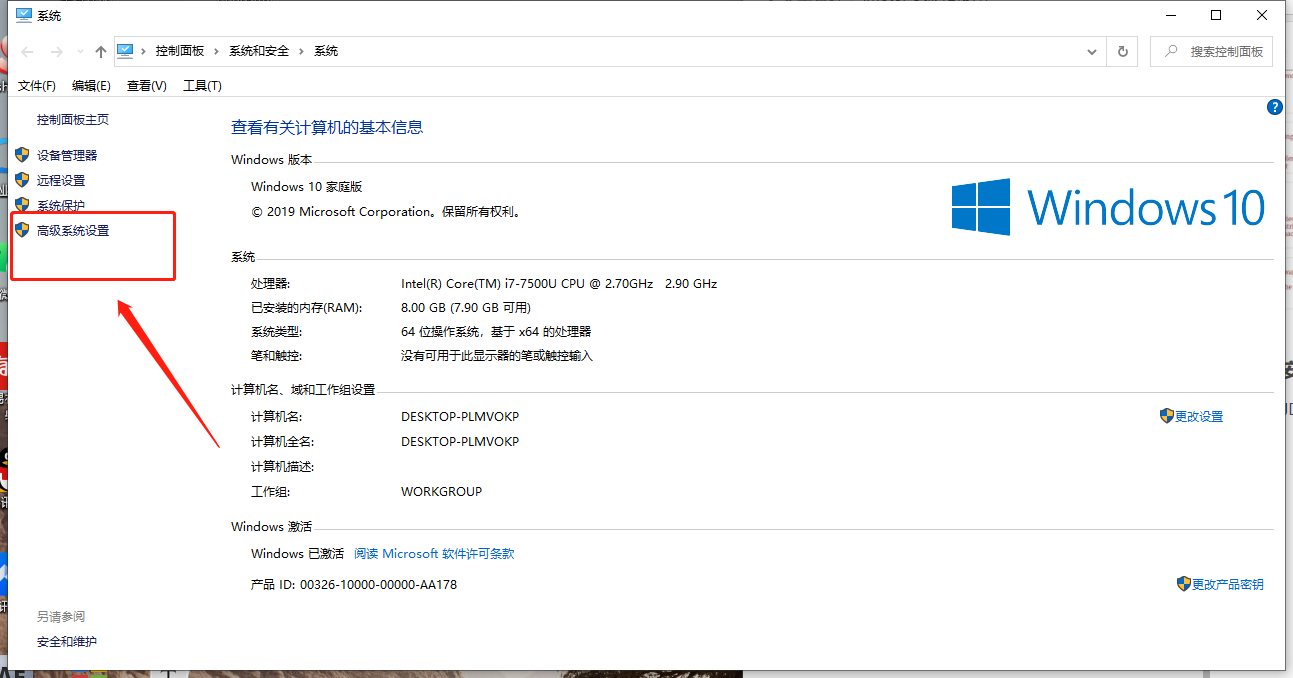The image size is (1293, 678).
Task: Open the 工具(T) menu
Action: (203, 86)
